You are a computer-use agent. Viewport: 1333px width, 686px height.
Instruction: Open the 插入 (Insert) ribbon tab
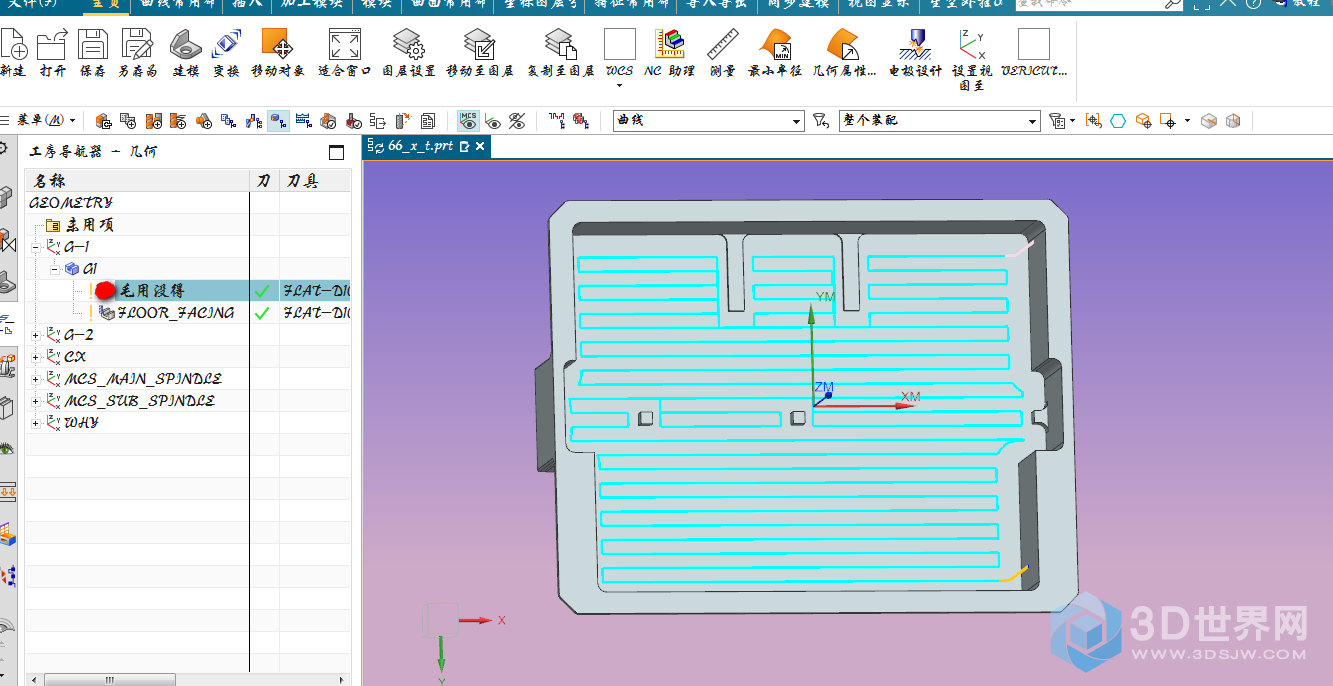point(248,4)
